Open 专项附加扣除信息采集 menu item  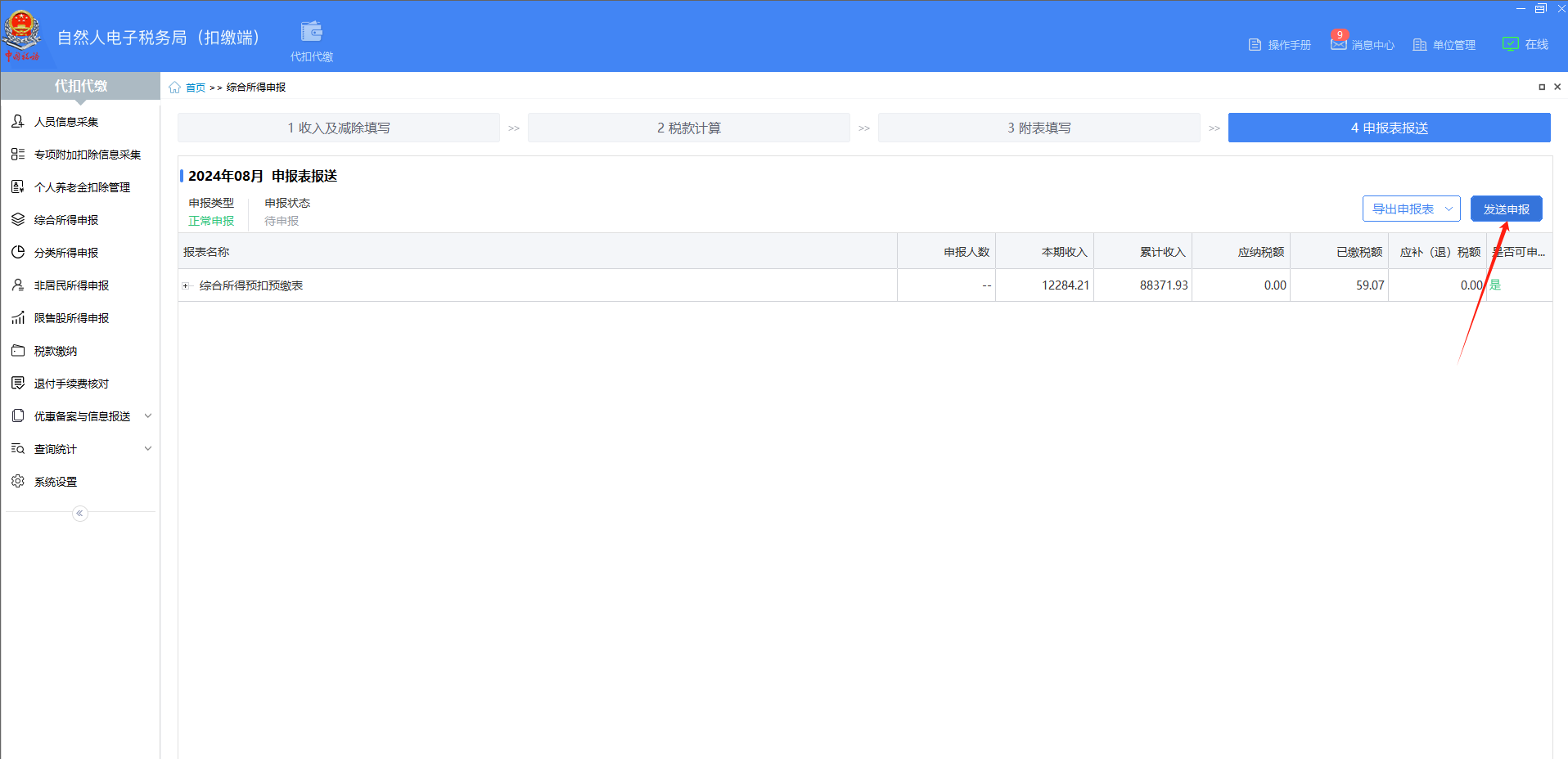[80, 154]
